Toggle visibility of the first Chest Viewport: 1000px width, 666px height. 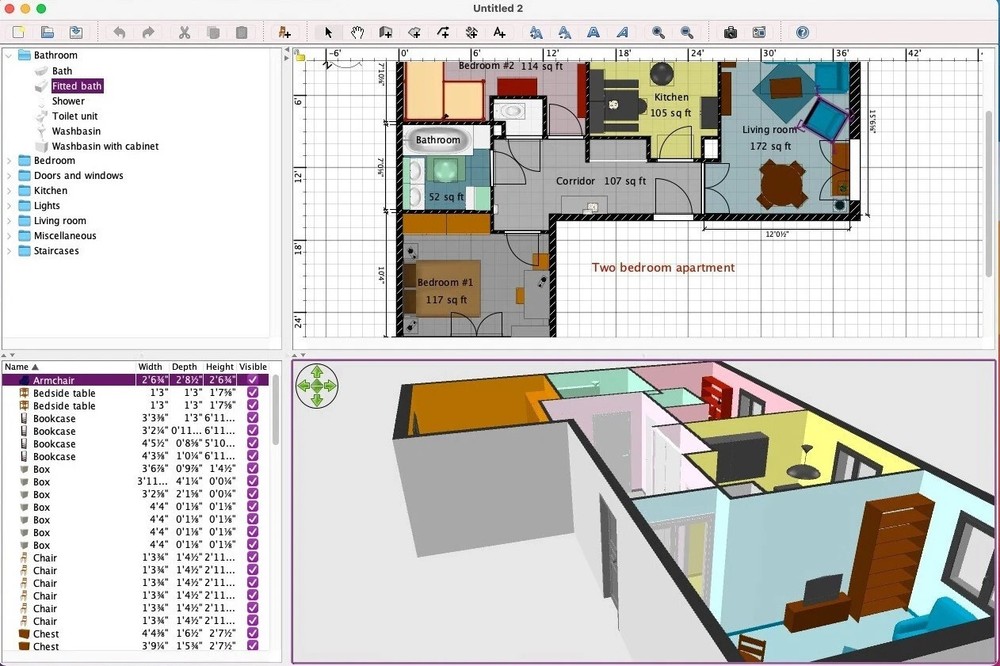pos(253,633)
